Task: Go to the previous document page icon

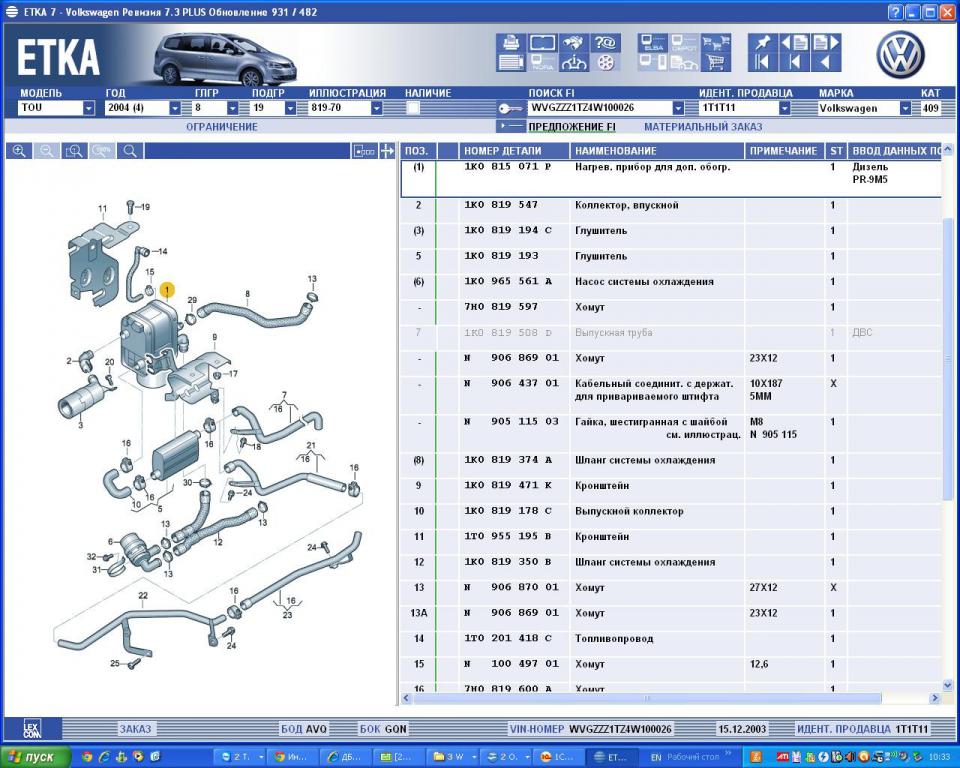Action: 795,42
